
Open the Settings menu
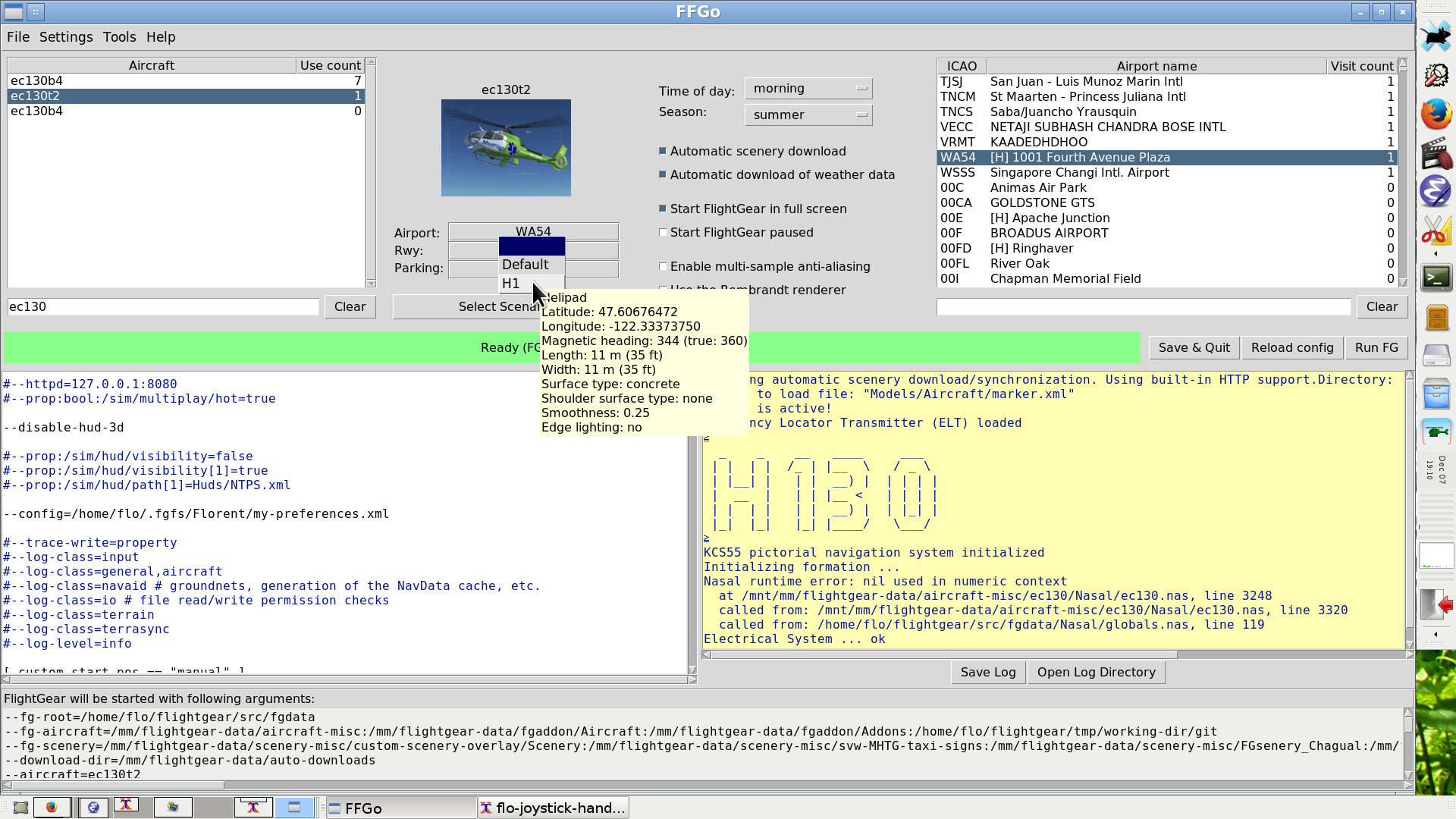pyautogui.click(x=66, y=37)
